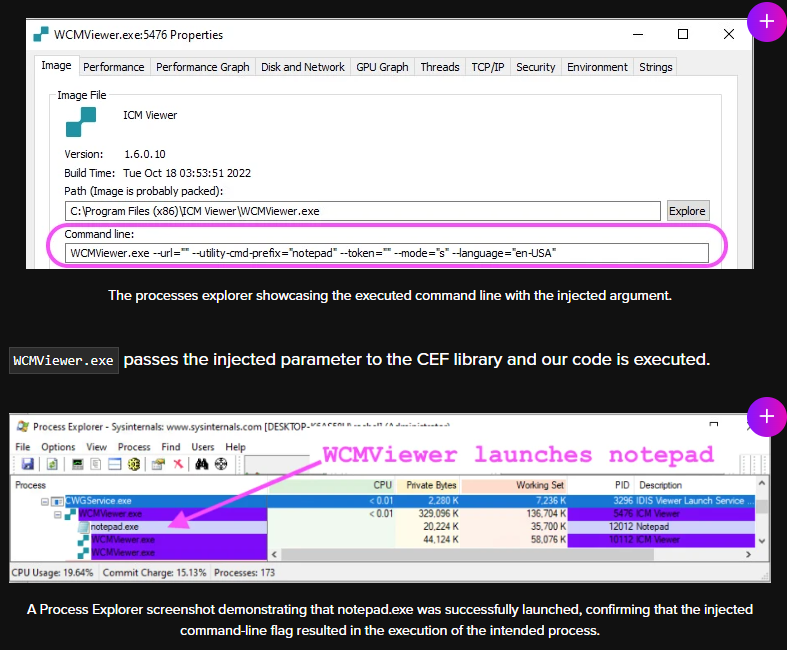Screen dimensions: 787x650
Task: Switch to the Performance tab
Action: 113,67
